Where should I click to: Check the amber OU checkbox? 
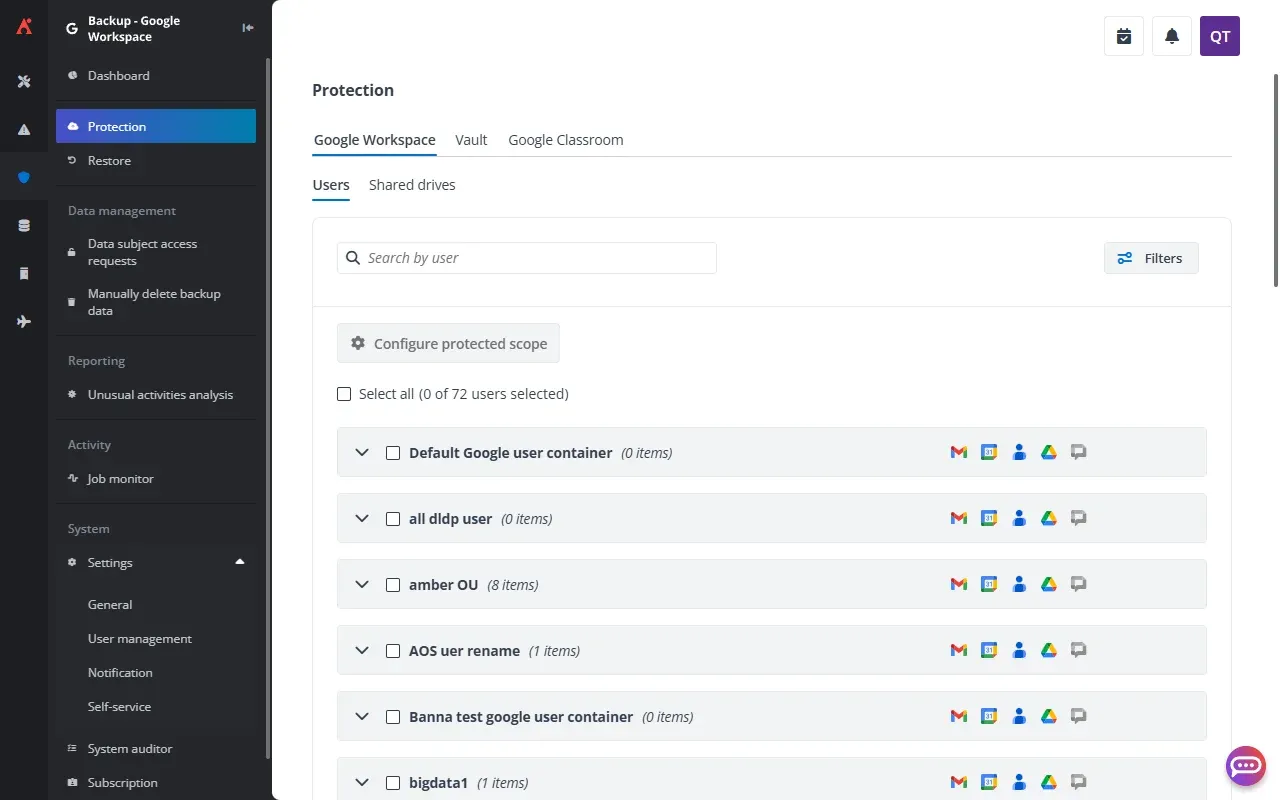pos(393,585)
